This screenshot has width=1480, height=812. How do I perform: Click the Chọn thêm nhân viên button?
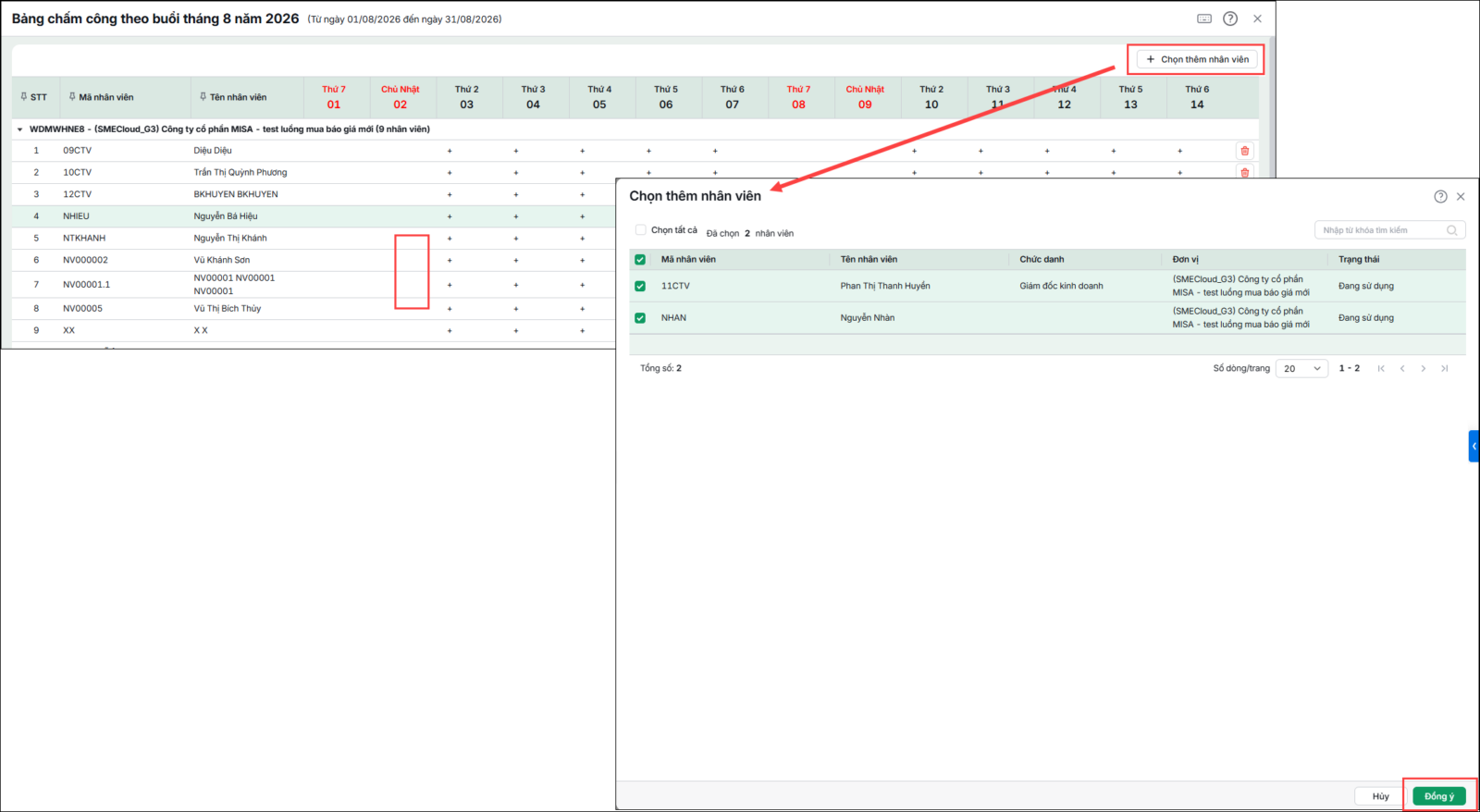1197,59
